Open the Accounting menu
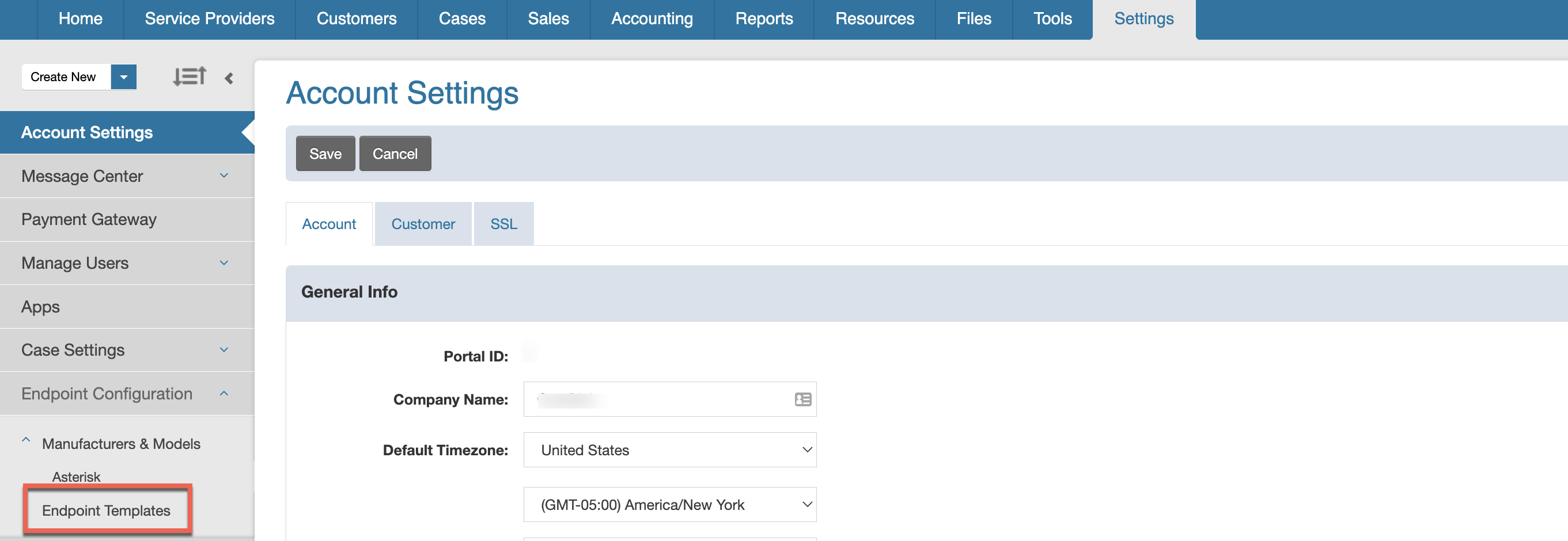Viewport: 1568px width, 541px height. pyautogui.click(x=652, y=19)
